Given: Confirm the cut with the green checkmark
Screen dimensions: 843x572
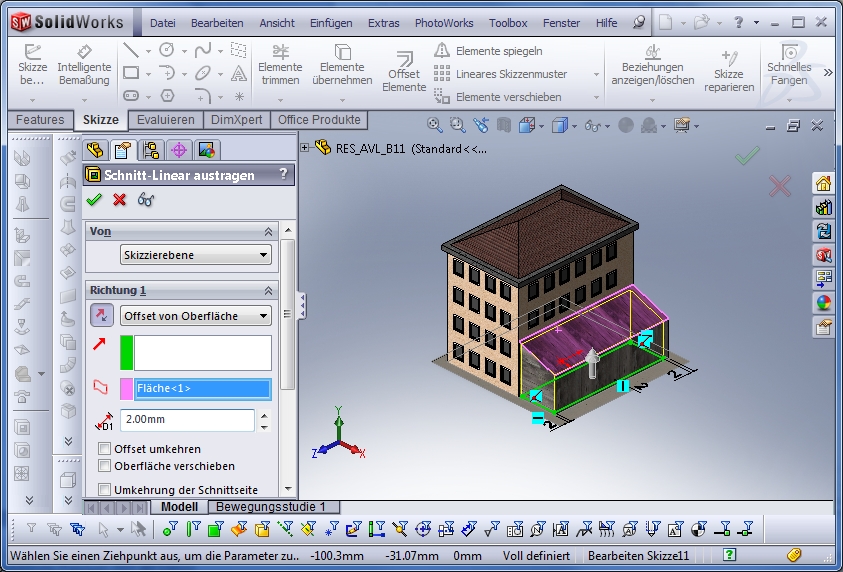Looking at the screenshot, I should tap(95, 199).
